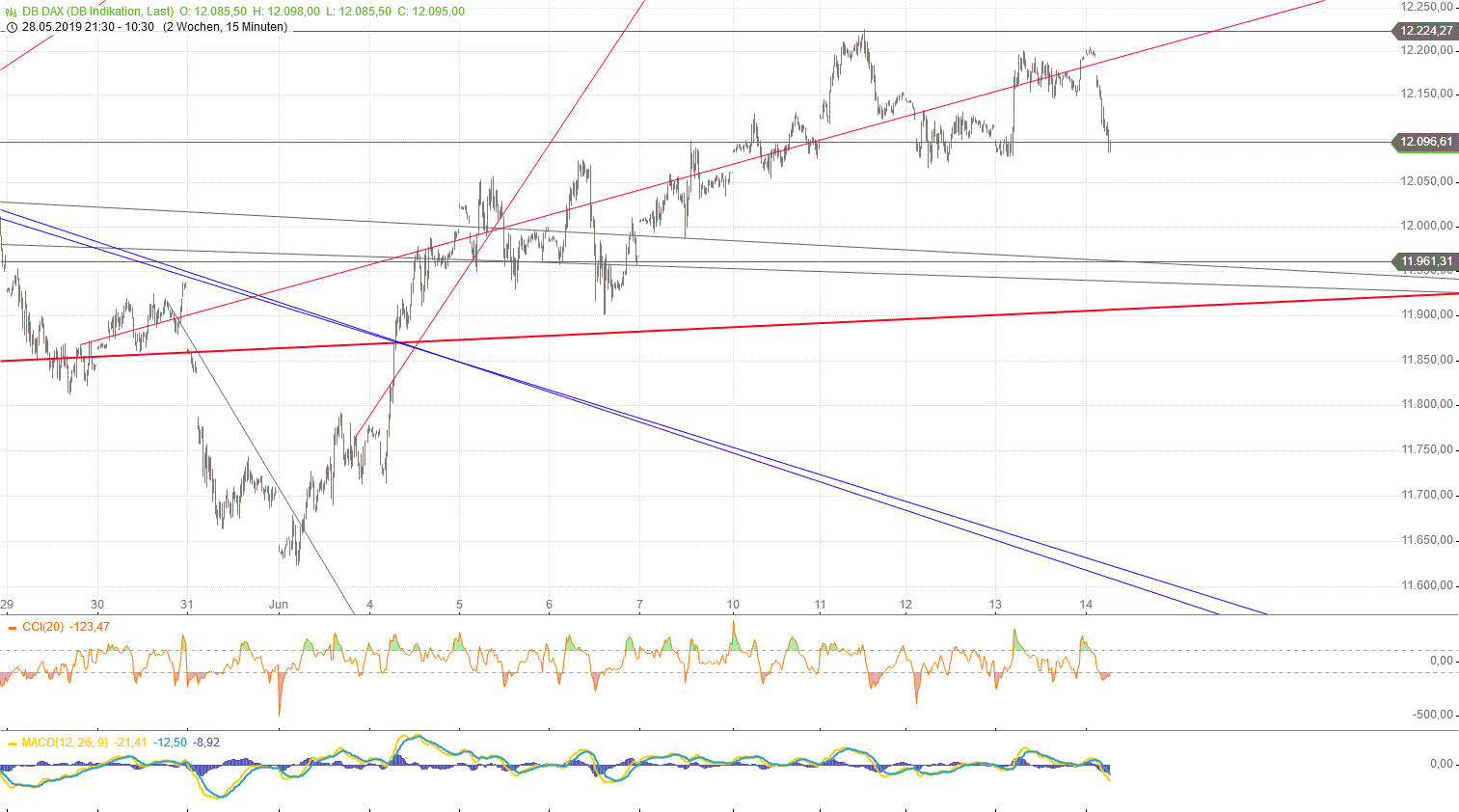This screenshot has width=1459, height=812.
Task: Click the date axis label 6
Action: point(550,605)
